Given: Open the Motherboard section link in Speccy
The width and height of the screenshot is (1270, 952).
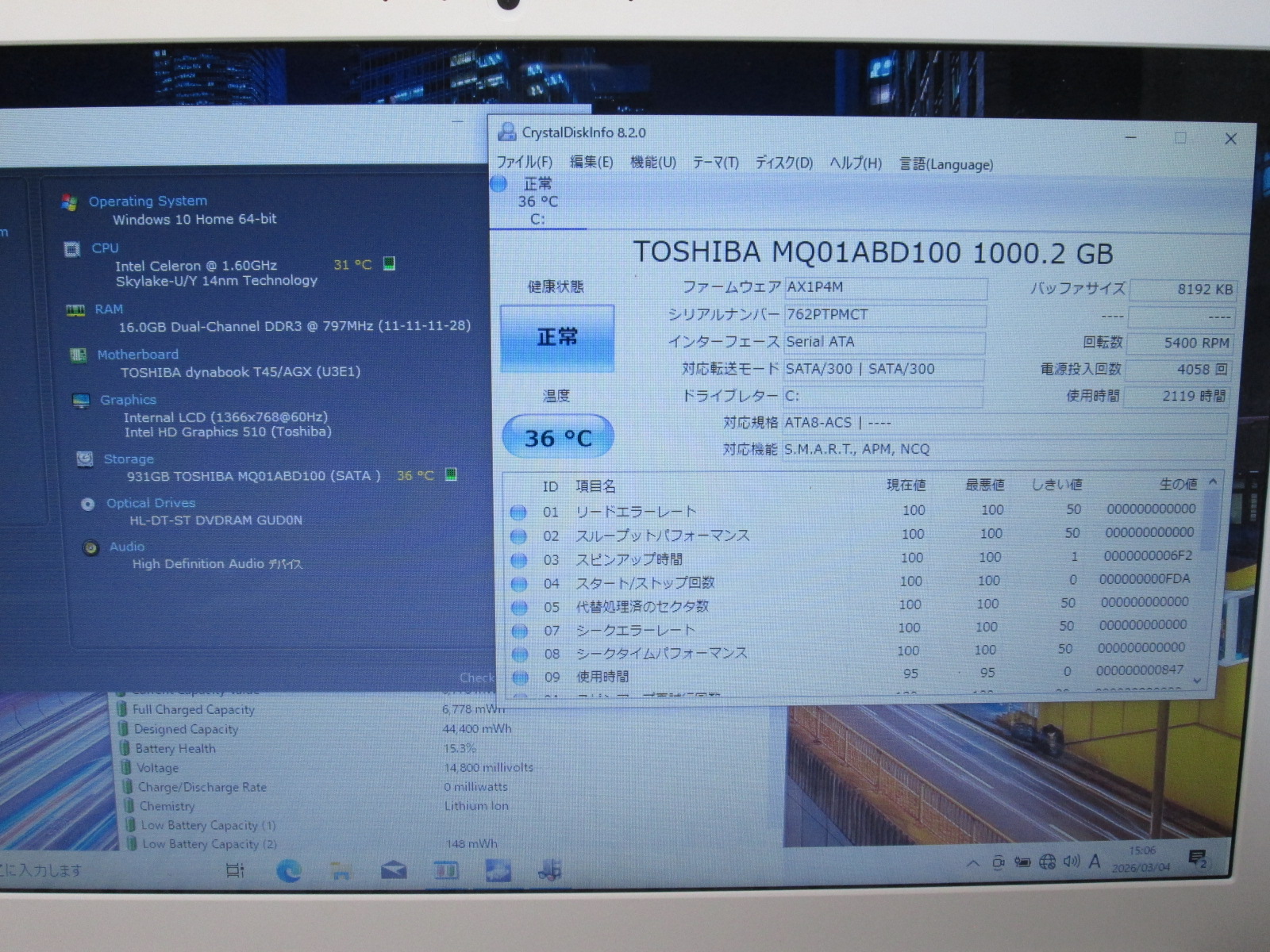Looking at the screenshot, I should [x=137, y=355].
